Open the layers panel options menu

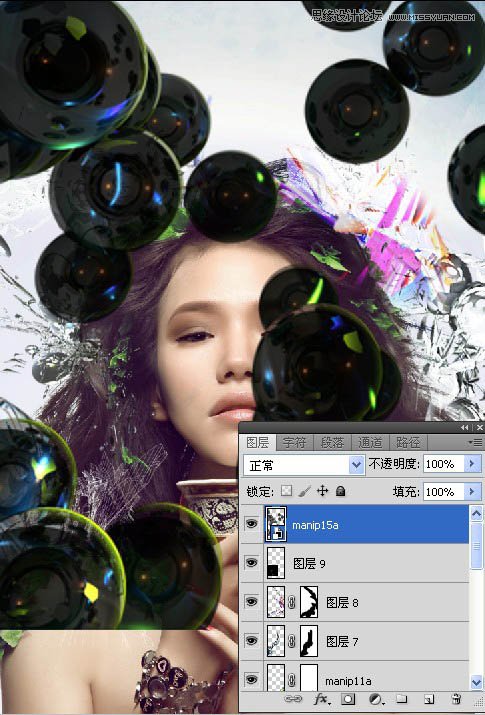475,442
